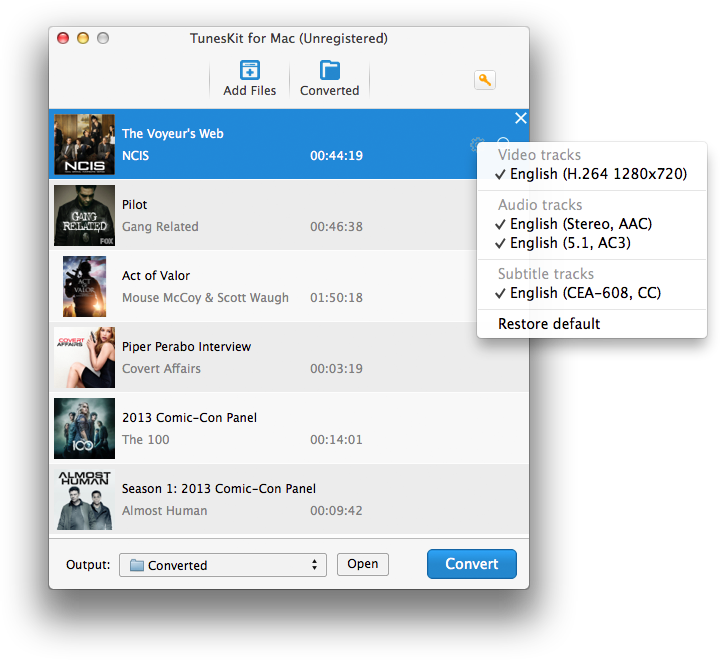The width and height of the screenshot is (720, 660).
Task: Click the duration 00:46:38
Action: [x=336, y=226]
